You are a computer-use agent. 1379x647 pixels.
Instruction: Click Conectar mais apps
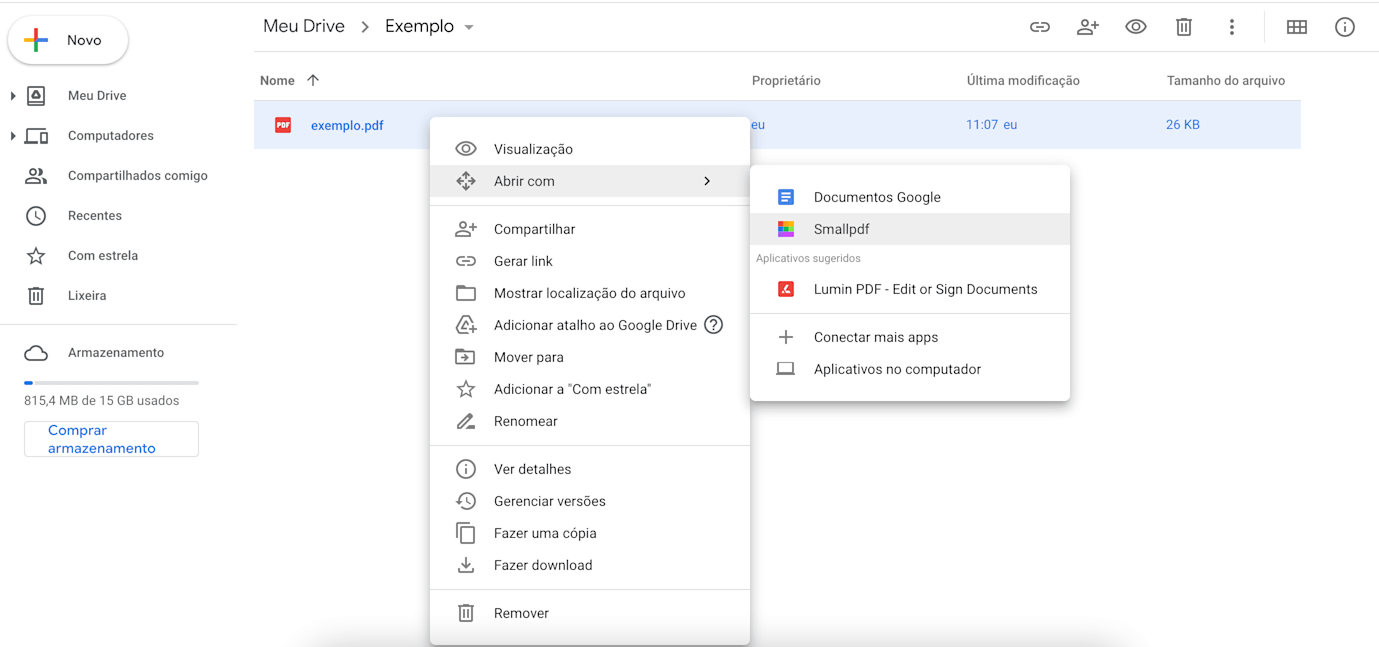910,337
